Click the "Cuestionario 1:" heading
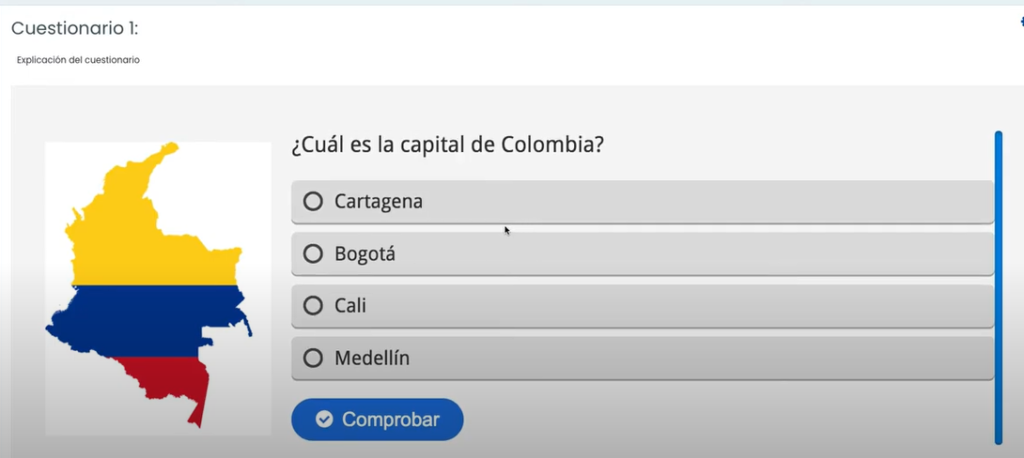 click(74, 29)
